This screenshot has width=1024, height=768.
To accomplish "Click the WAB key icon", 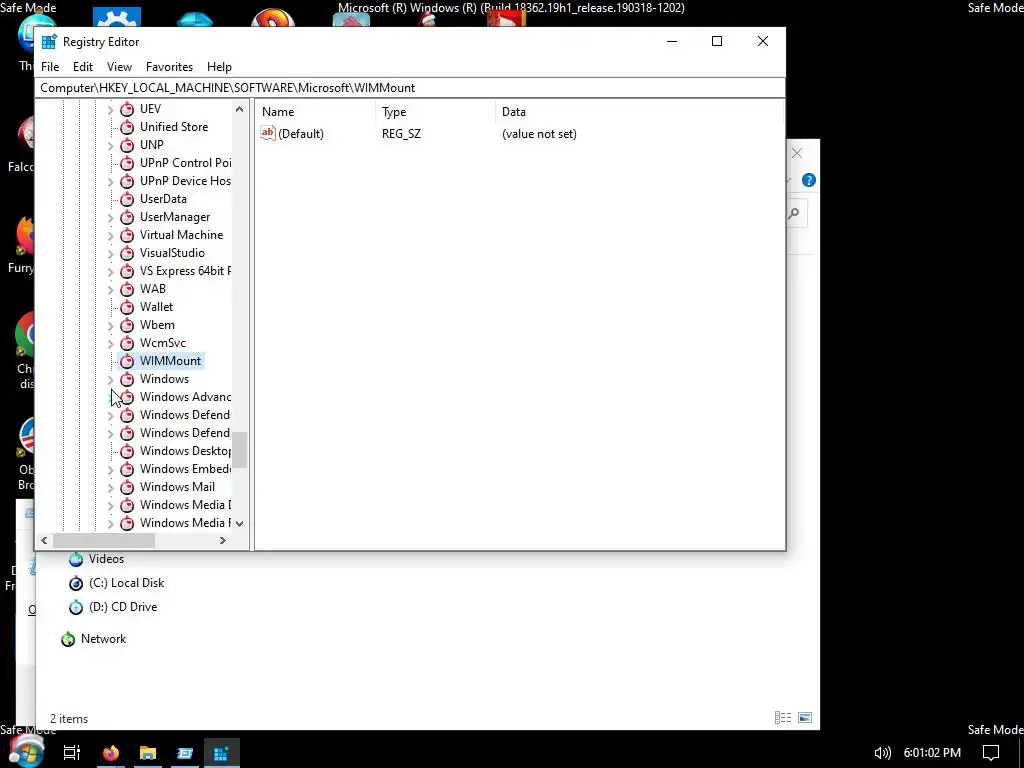I will coord(127,289).
